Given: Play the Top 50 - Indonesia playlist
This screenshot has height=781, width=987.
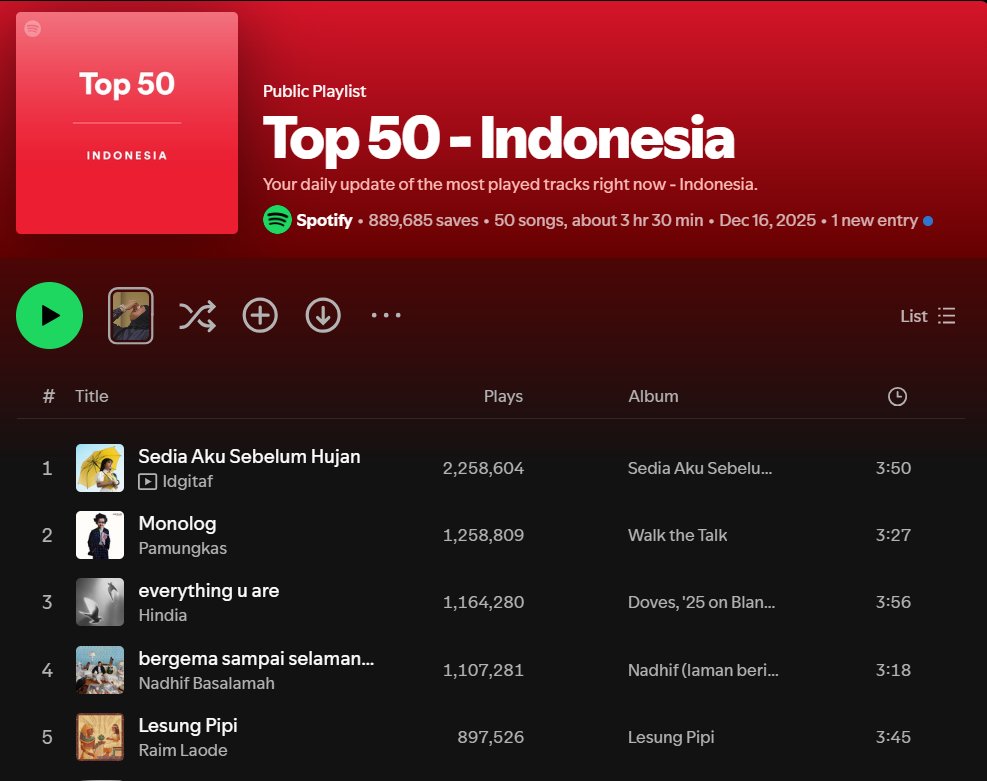Looking at the screenshot, I should click(x=49, y=315).
